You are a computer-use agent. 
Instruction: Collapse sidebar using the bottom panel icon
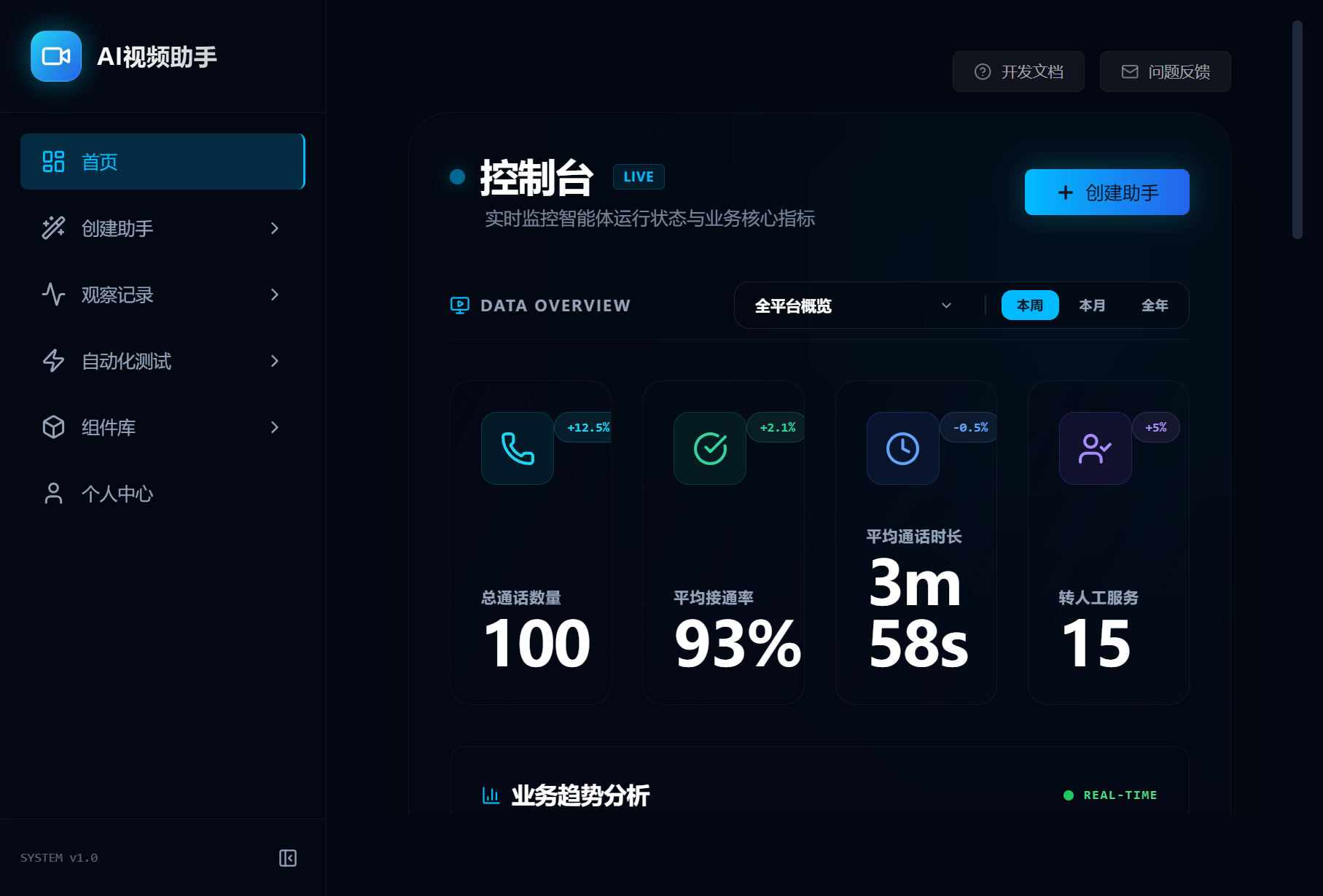[288, 858]
